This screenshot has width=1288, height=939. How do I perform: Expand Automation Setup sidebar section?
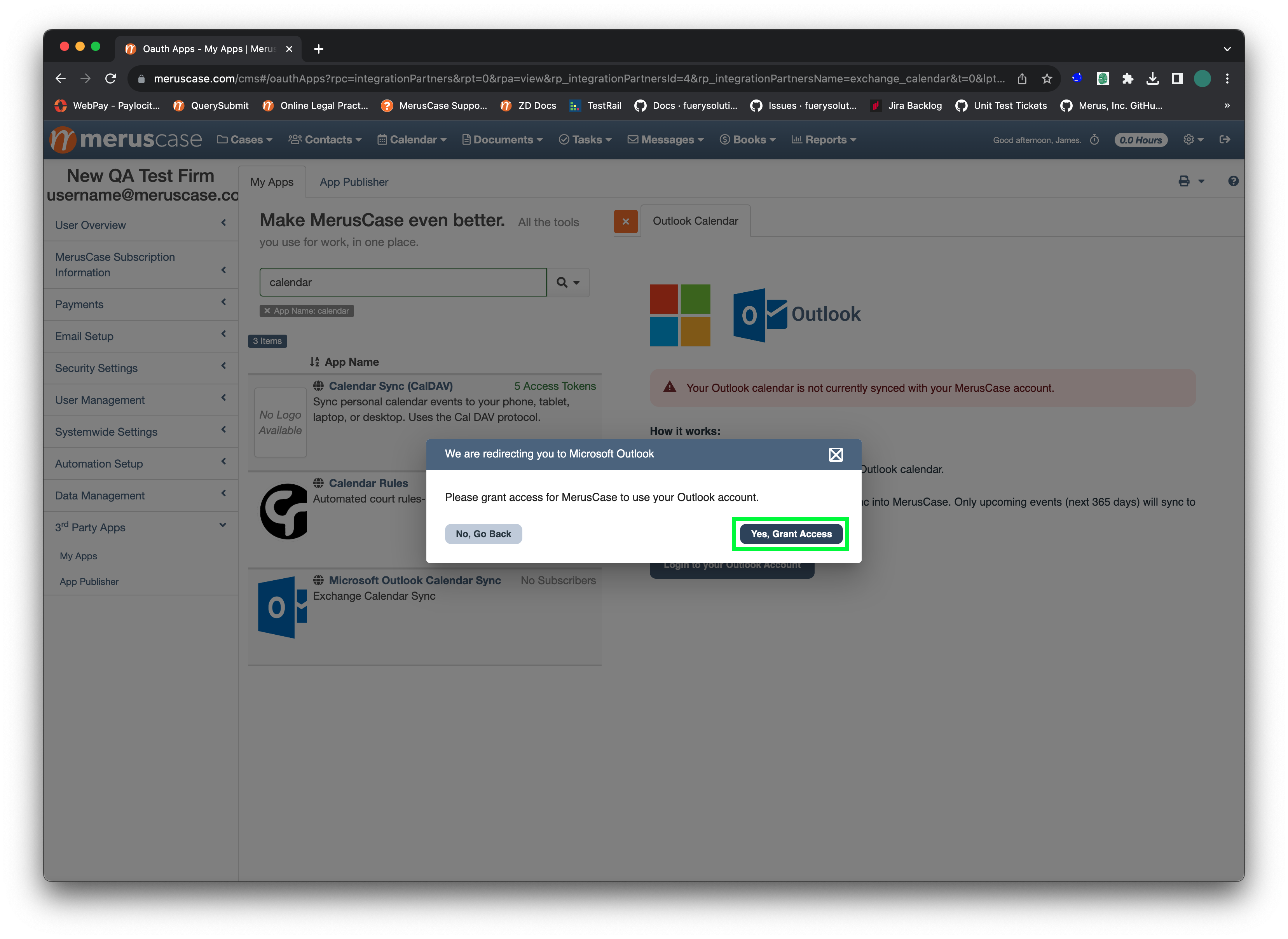pos(140,464)
